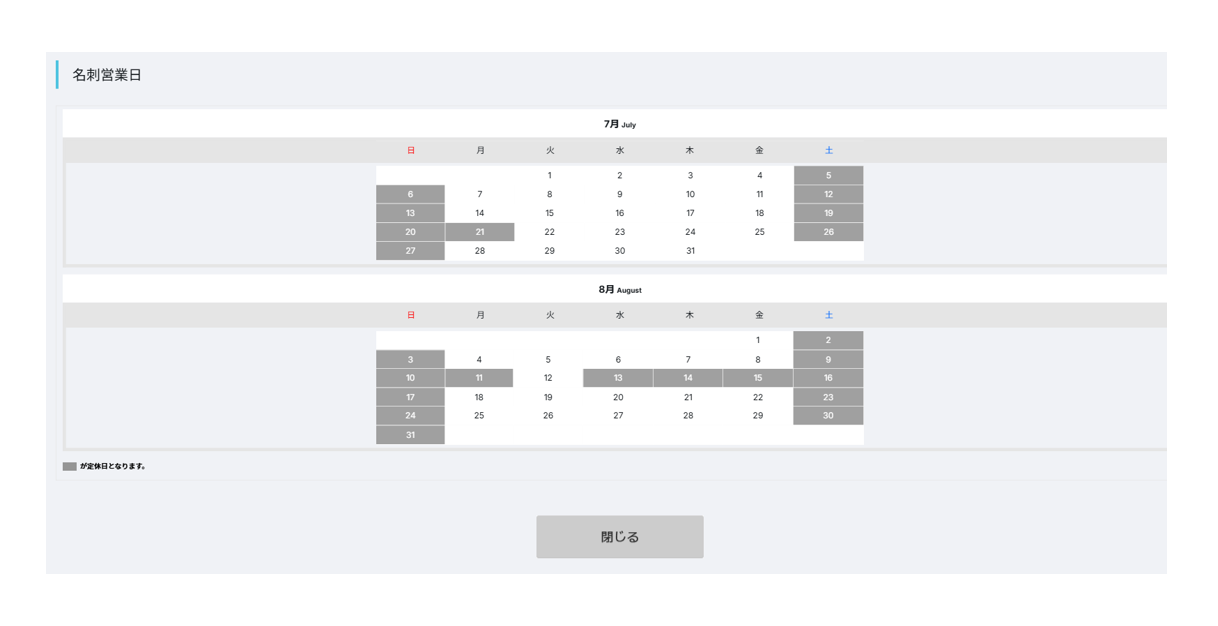Click July 27 Sunday cell
1218x626 pixels.
point(410,251)
